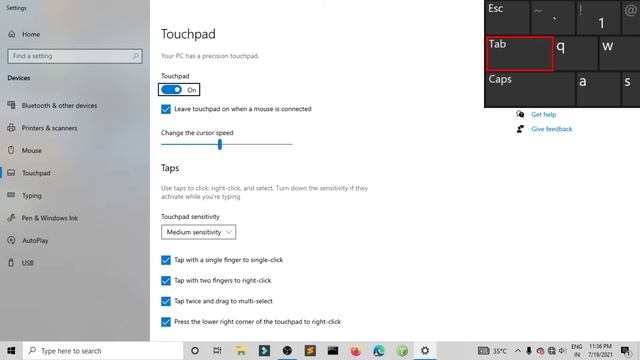Click the Mouse icon in sidebar
640x360 pixels.
point(11,150)
